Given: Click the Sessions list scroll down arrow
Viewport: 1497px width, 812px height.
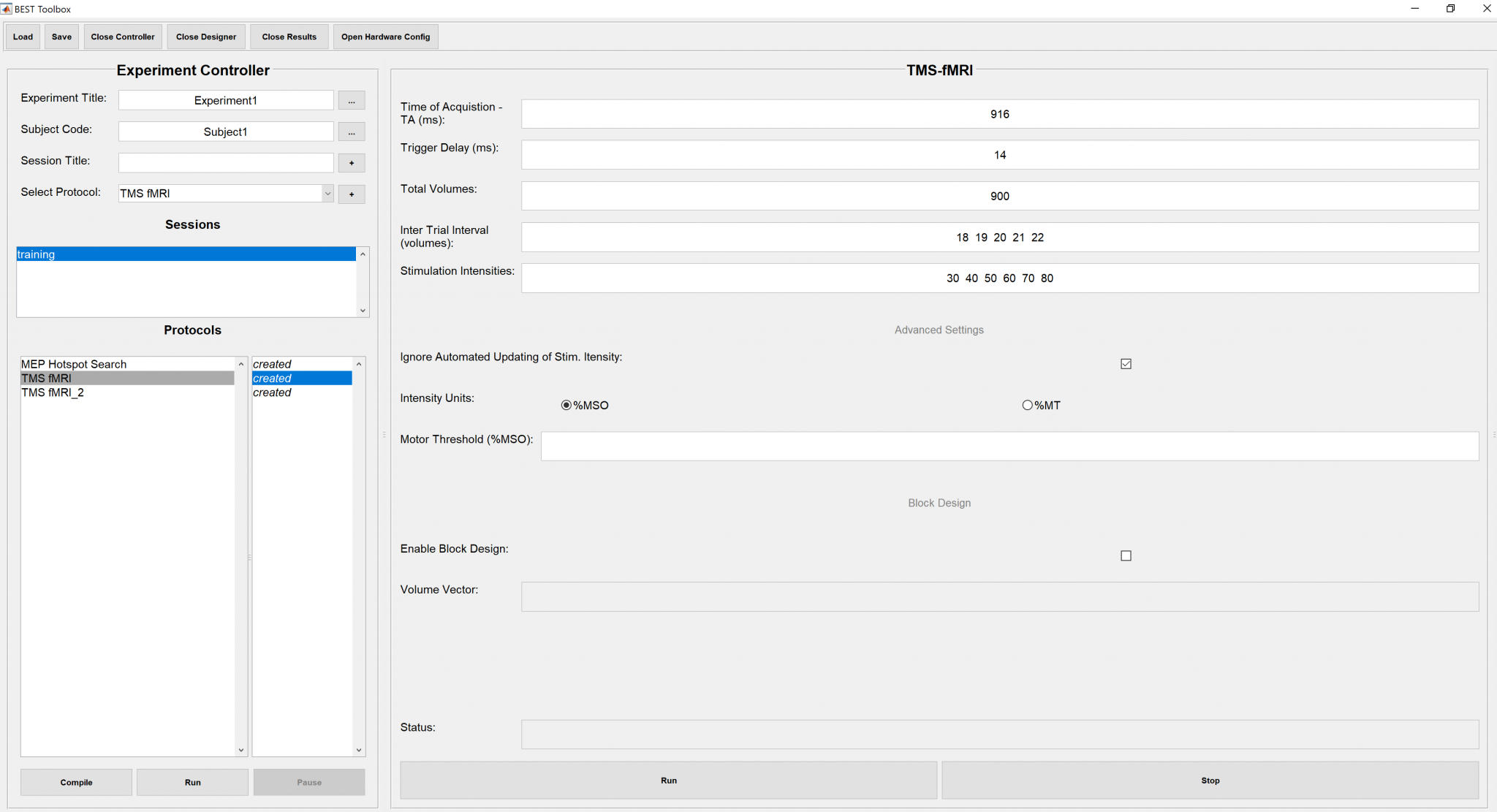Looking at the screenshot, I should tap(363, 311).
